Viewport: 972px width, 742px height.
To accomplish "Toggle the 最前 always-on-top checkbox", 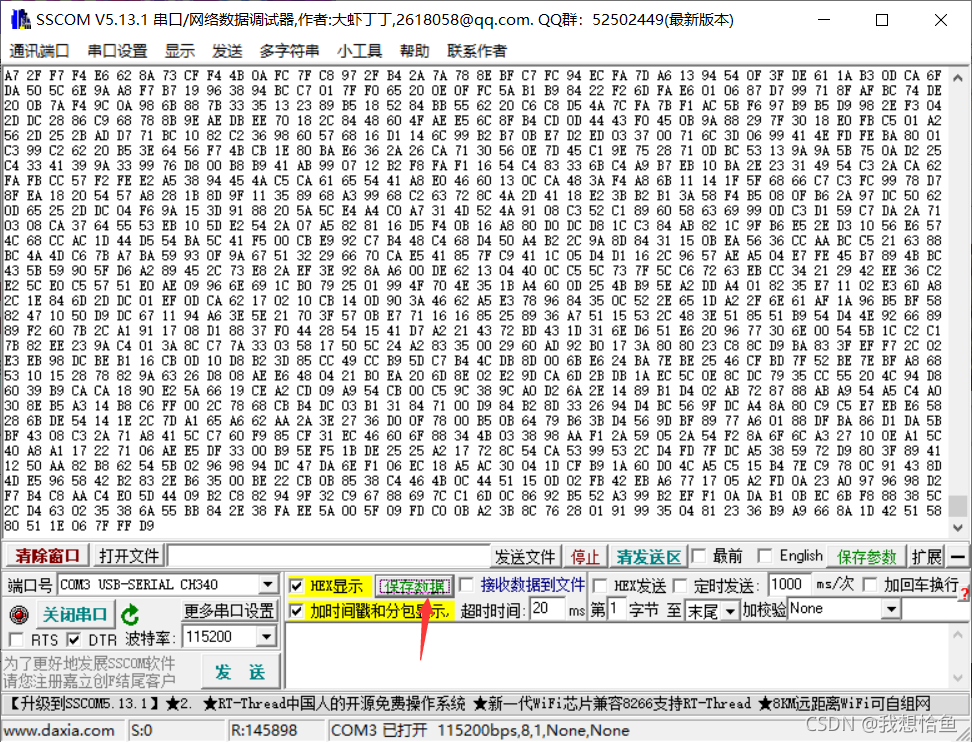I will [699, 555].
